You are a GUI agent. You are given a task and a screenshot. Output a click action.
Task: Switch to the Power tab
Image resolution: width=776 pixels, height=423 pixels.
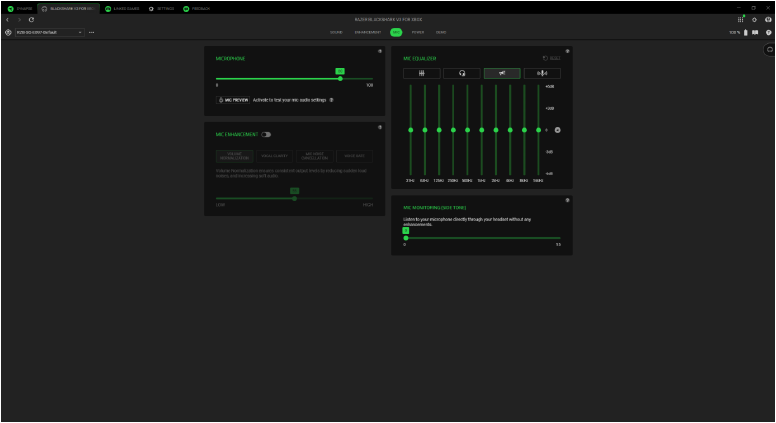(418, 32)
